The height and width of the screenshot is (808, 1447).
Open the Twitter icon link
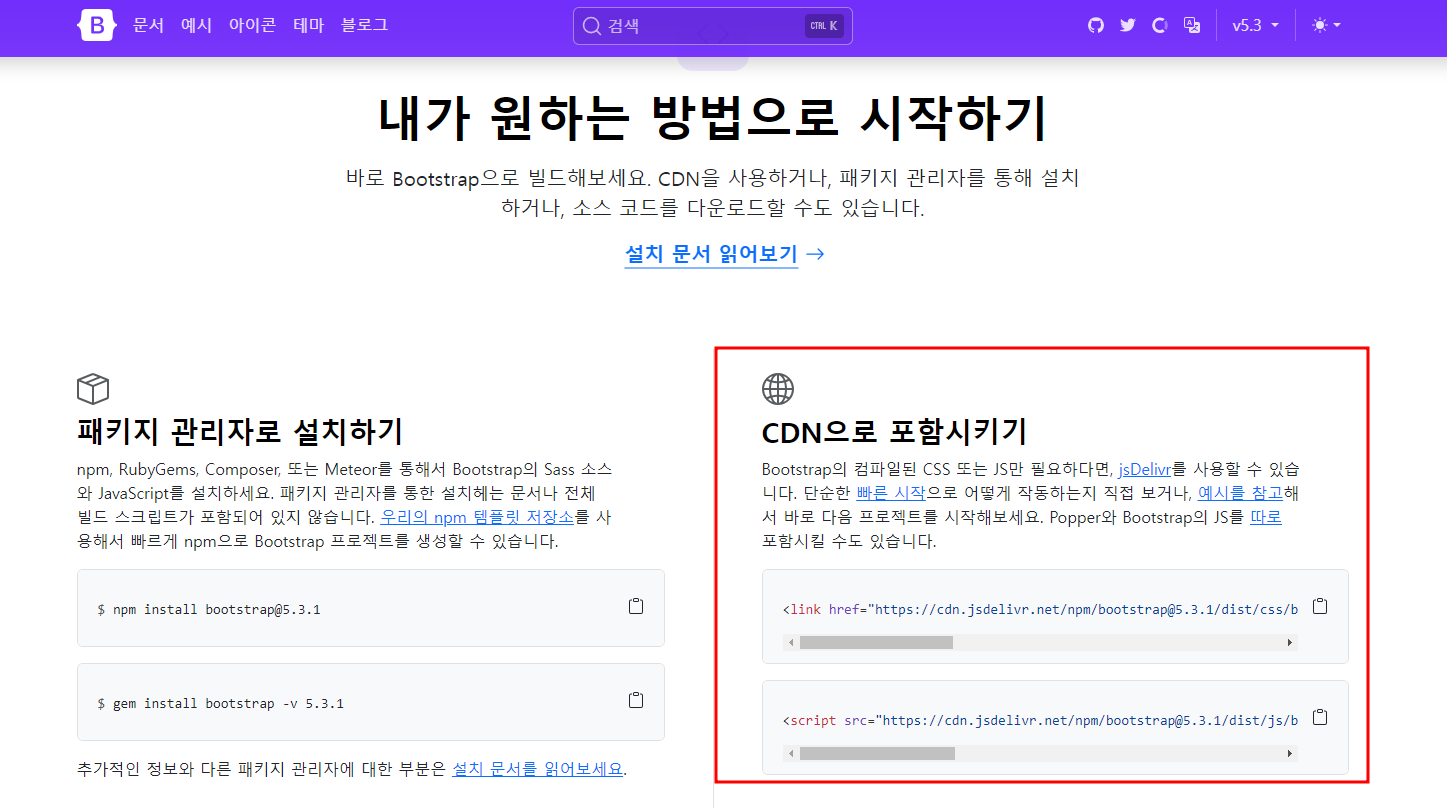[x=1128, y=26]
